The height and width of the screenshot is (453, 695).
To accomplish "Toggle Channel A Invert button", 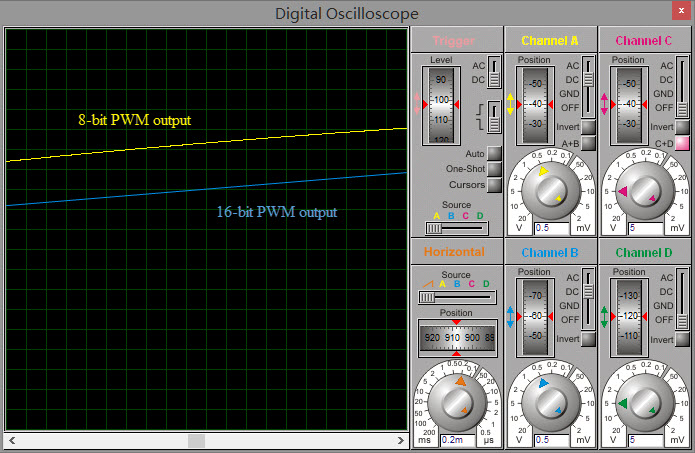I will (588, 127).
